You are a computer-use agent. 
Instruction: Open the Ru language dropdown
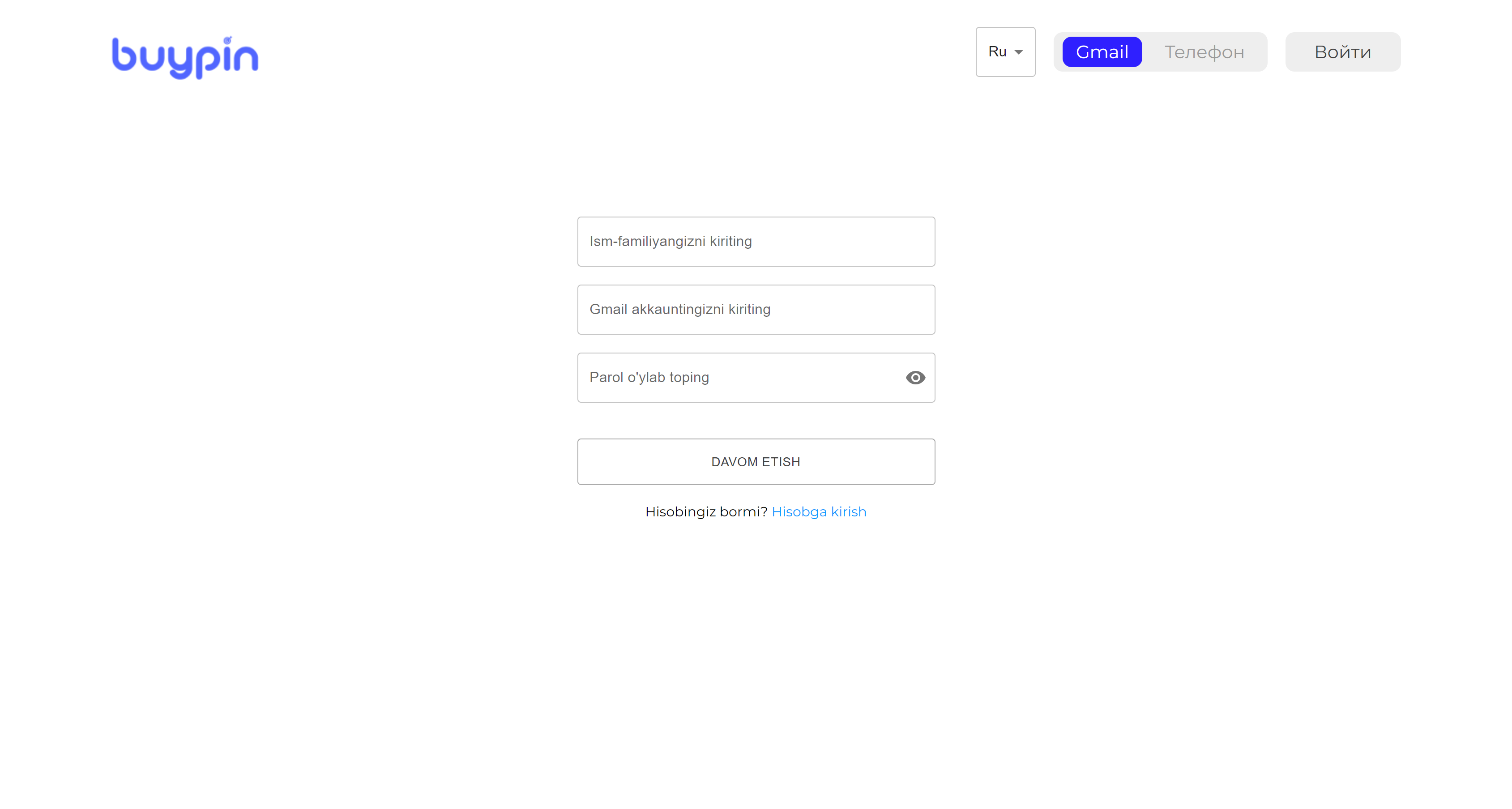pos(1005,51)
